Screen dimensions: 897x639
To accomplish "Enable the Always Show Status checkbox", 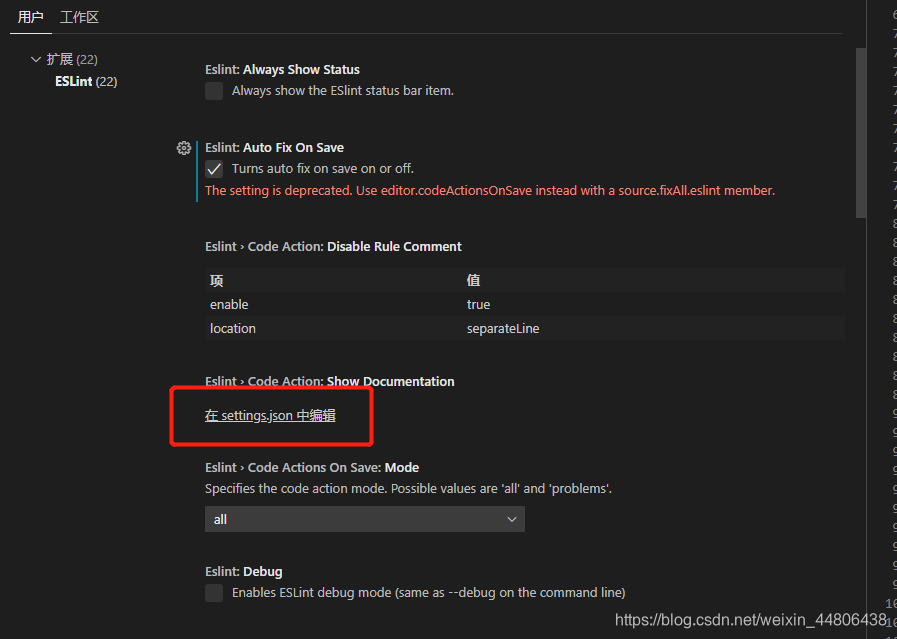I will 214,91.
